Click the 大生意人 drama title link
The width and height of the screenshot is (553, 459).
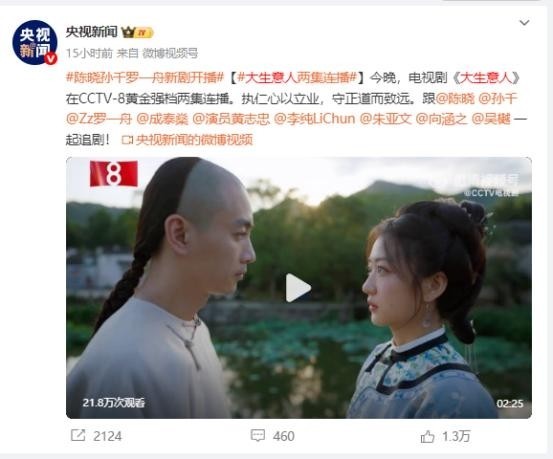(x=486, y=78)
